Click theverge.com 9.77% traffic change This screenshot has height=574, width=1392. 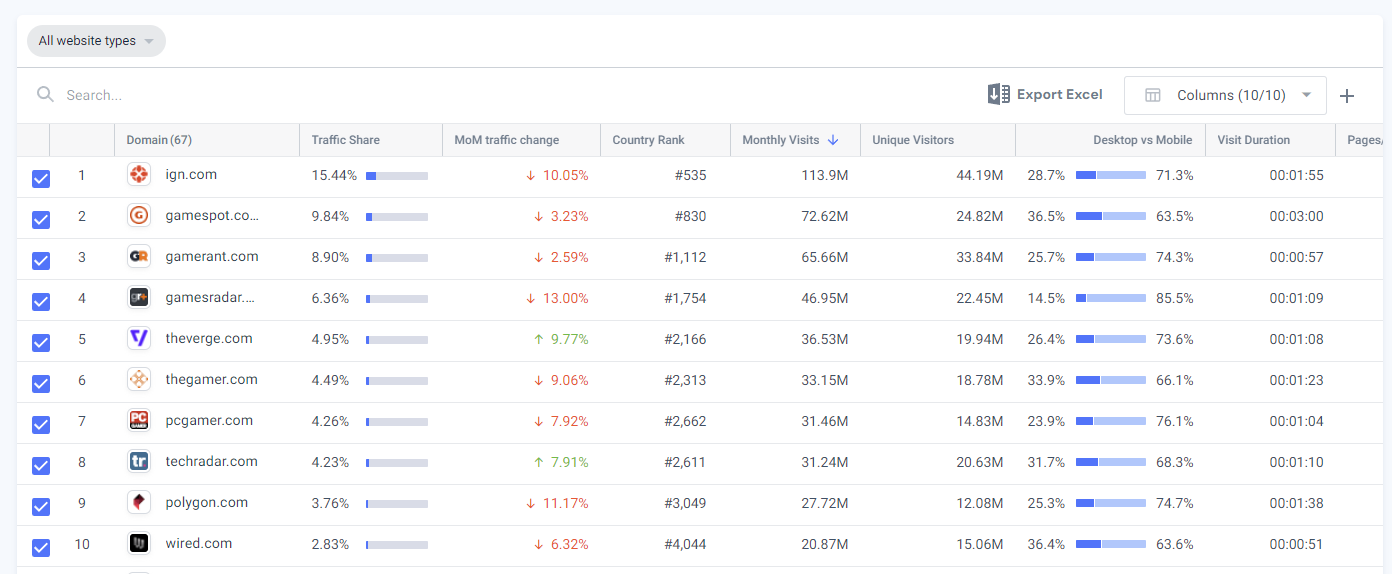pyautogui.click(x=561, y=339)
